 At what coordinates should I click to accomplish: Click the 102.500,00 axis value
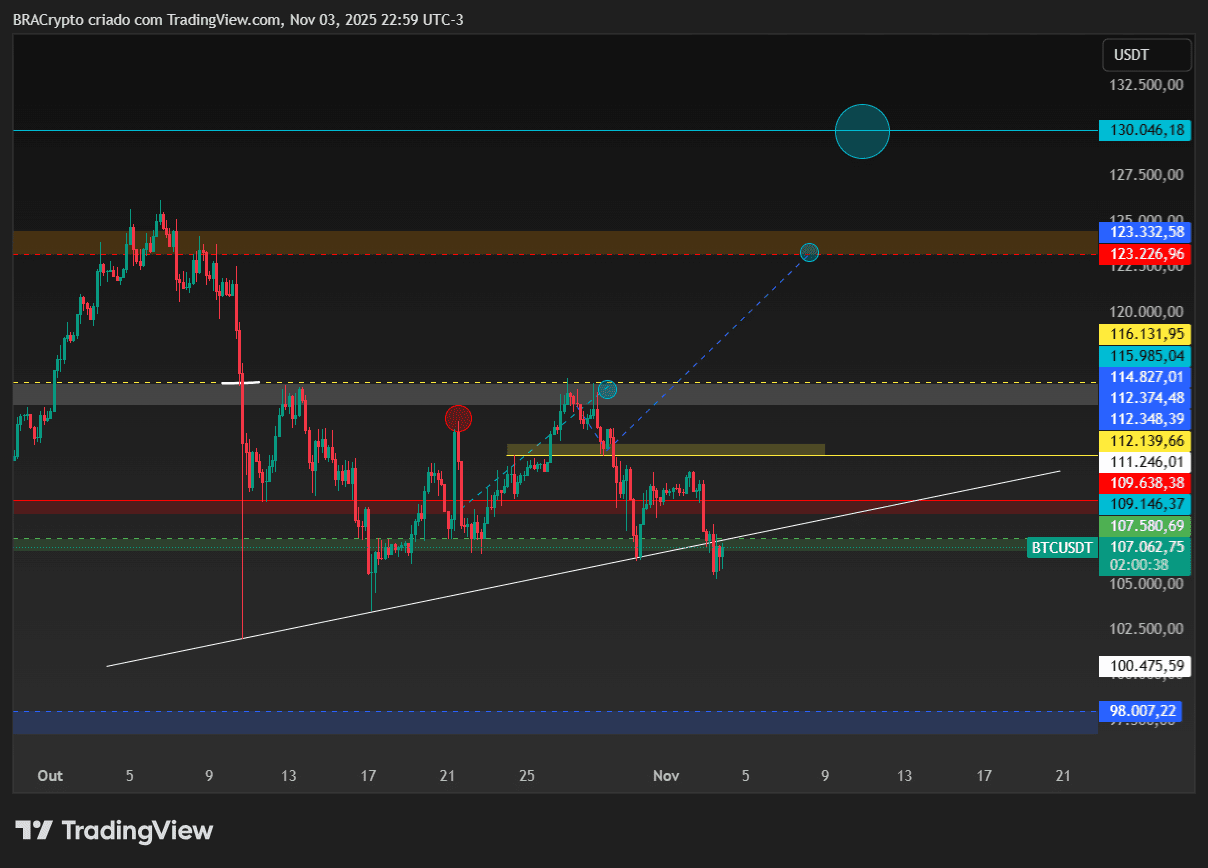pos(1146,628)
